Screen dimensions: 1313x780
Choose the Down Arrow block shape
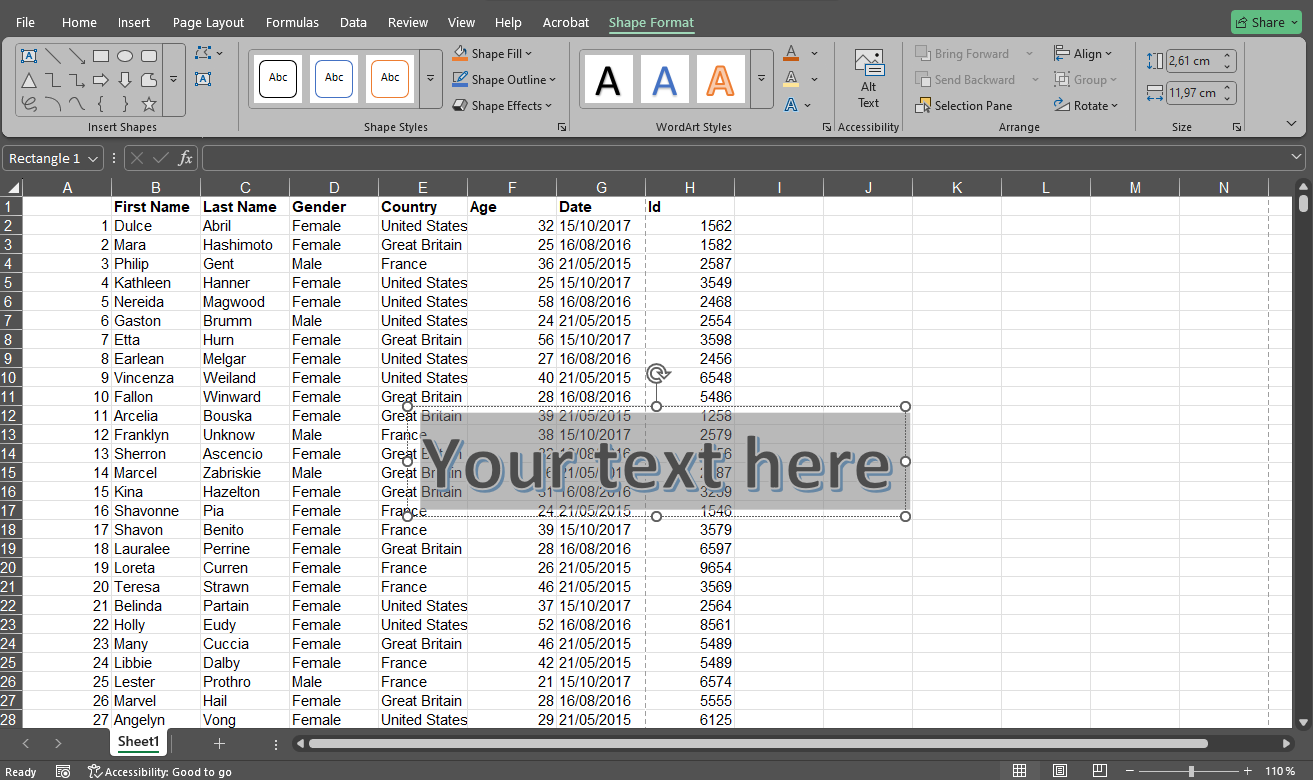[x=125, y=80]
